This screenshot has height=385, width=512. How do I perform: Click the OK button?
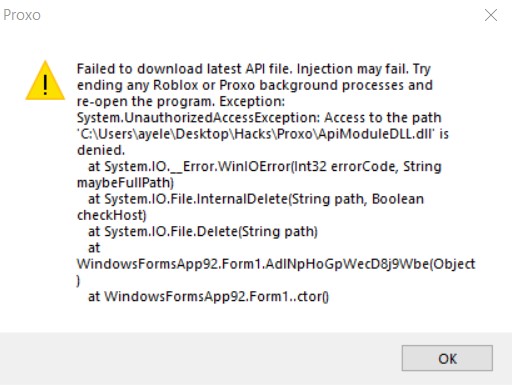[447, 358]
